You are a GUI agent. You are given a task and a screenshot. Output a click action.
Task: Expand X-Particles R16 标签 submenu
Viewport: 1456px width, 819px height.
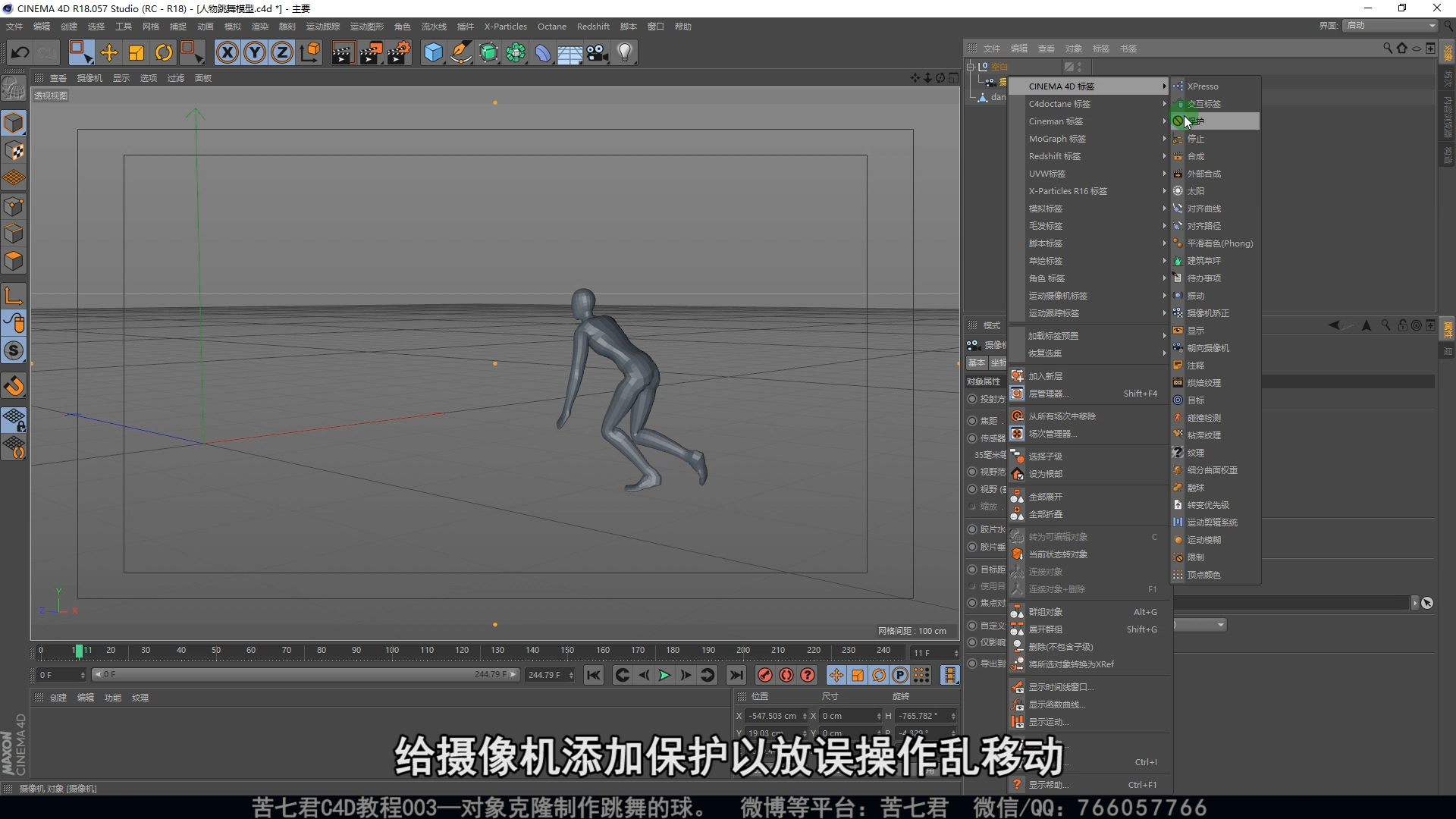tap(1089, 191)
